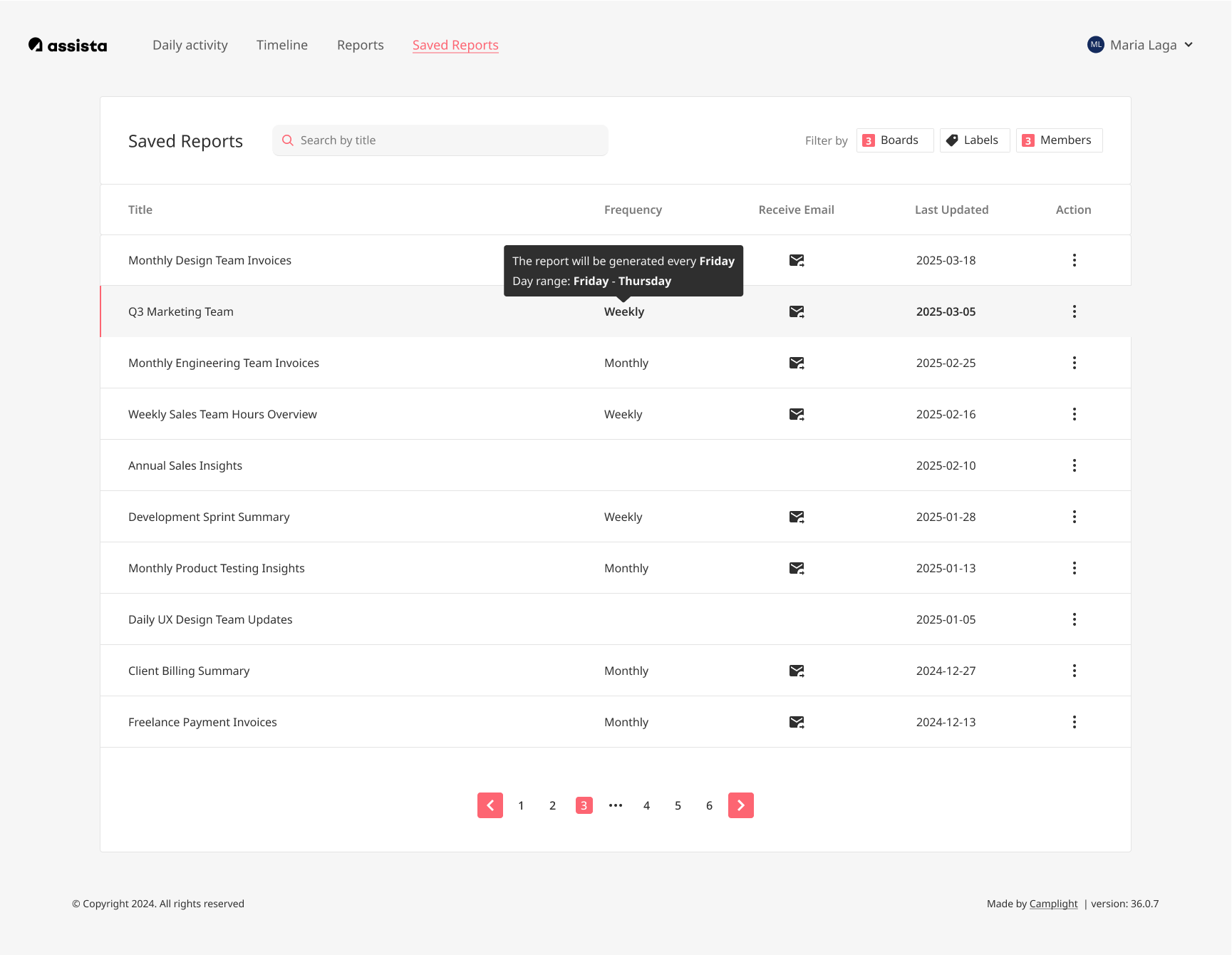1232x955 pixels.
Task: Sort by the Title column header
Action: pos(140,210)
